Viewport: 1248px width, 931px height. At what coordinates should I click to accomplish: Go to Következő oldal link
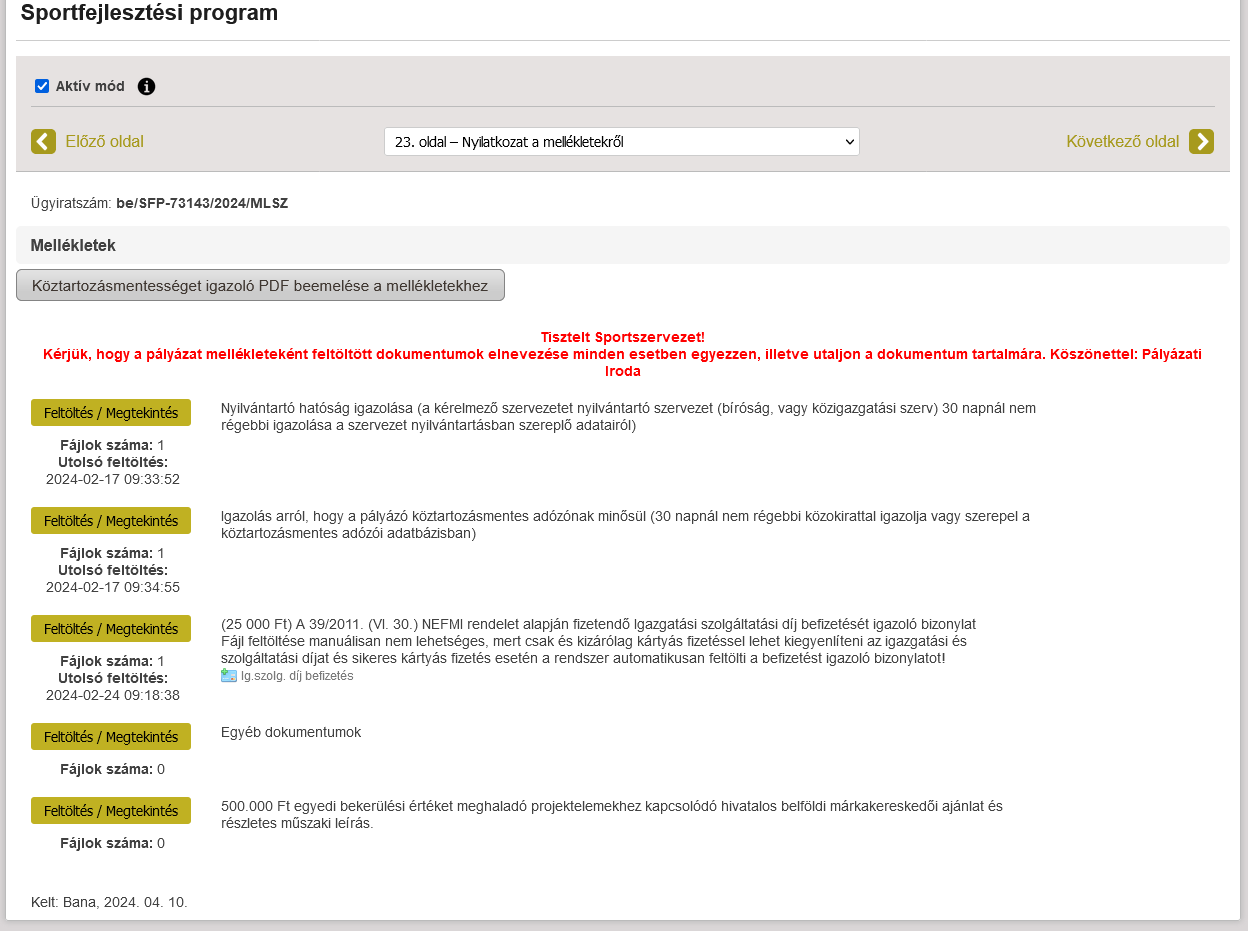[x=1122, y=141]
